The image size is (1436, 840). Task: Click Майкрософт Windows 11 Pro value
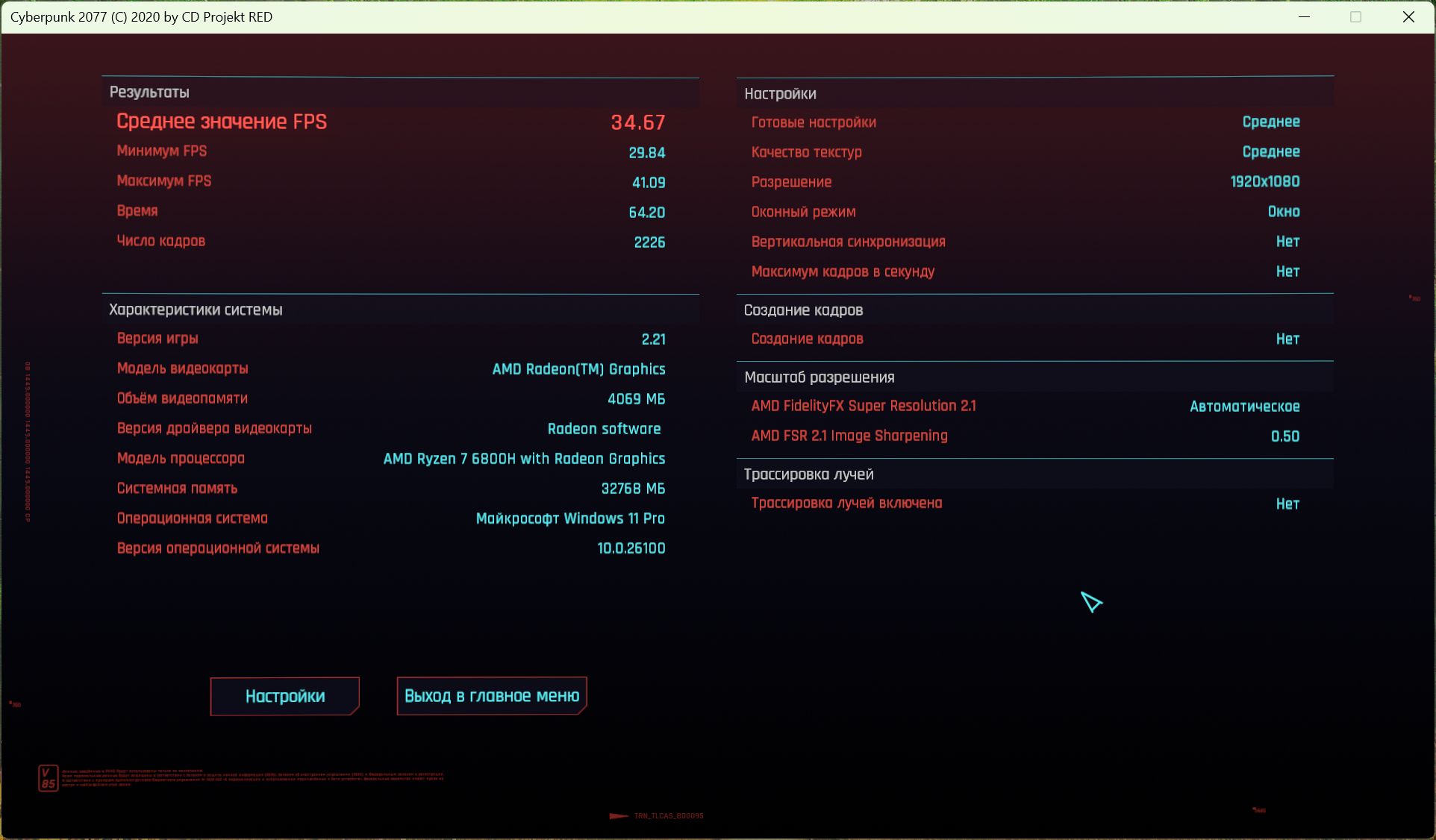click(x=570, y=518)
